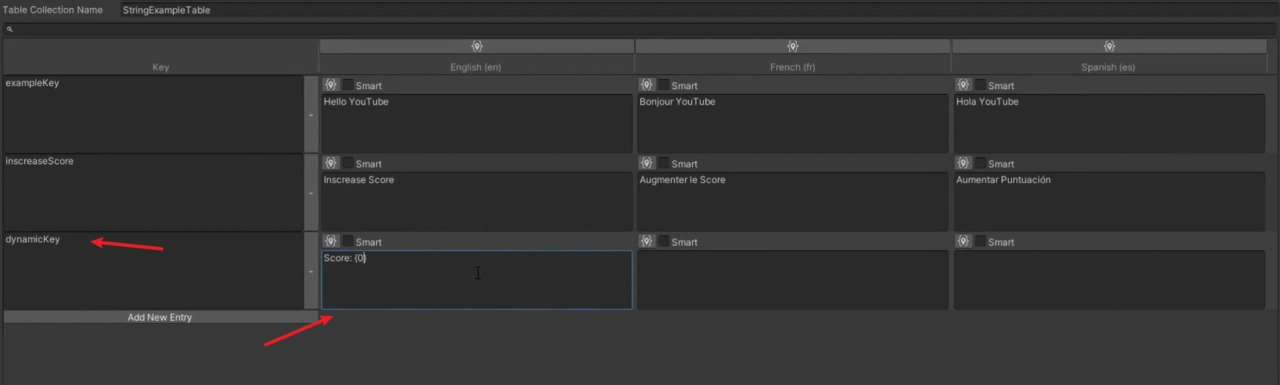
Task: Focus the table search field
Action: coord(640,29)
